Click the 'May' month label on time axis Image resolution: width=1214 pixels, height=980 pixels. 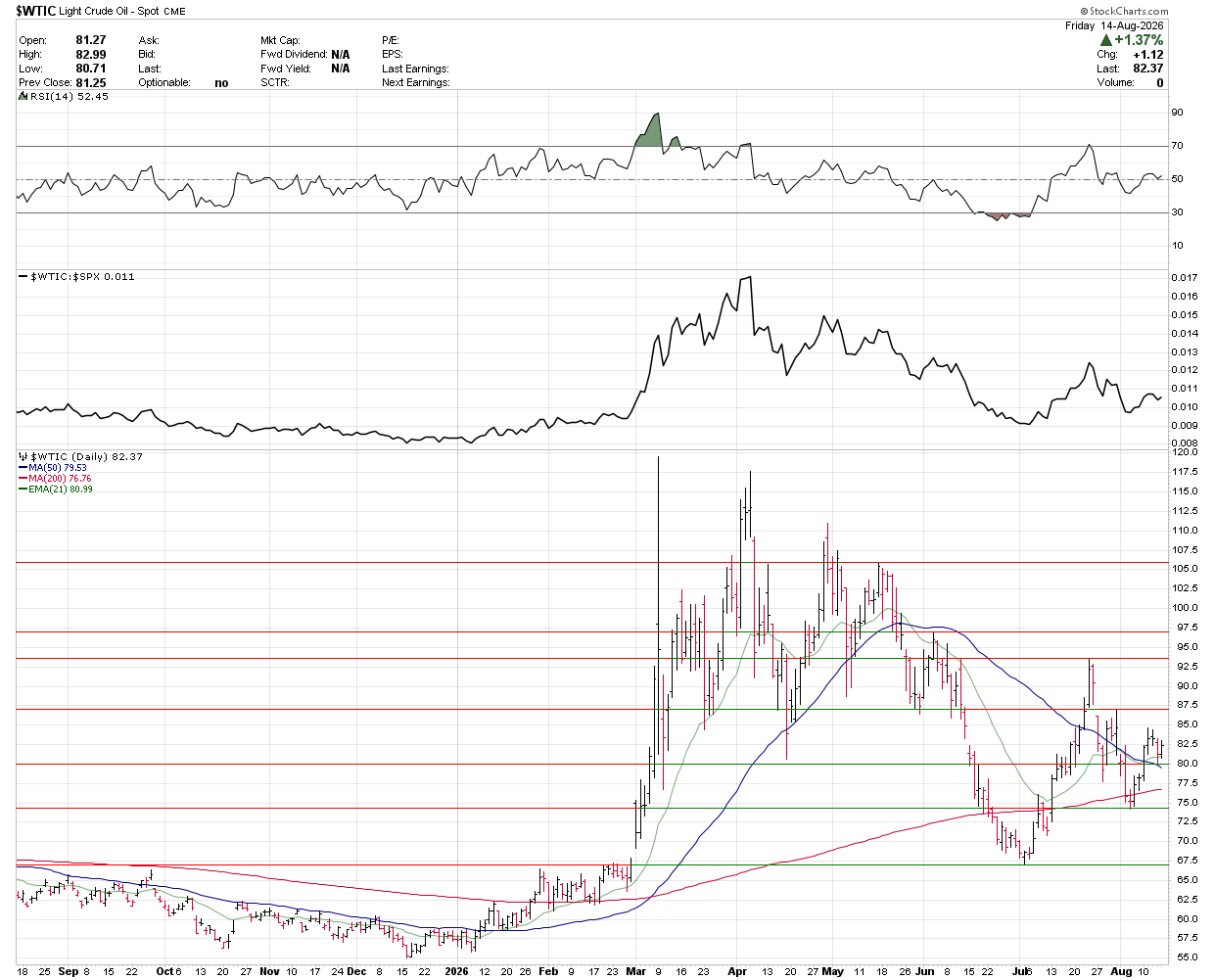coord(833,972)
